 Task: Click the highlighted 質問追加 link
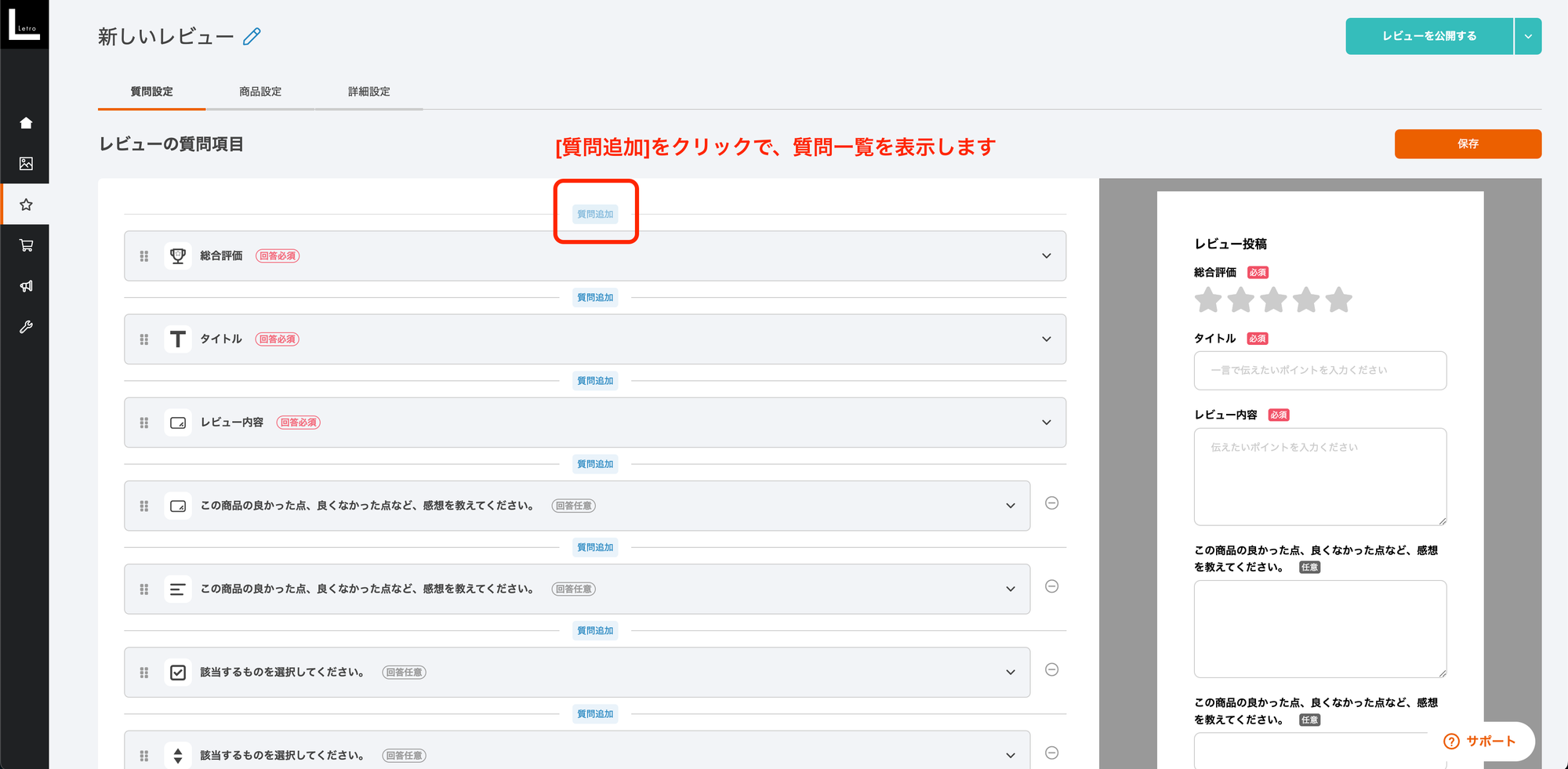pos(596,213)
